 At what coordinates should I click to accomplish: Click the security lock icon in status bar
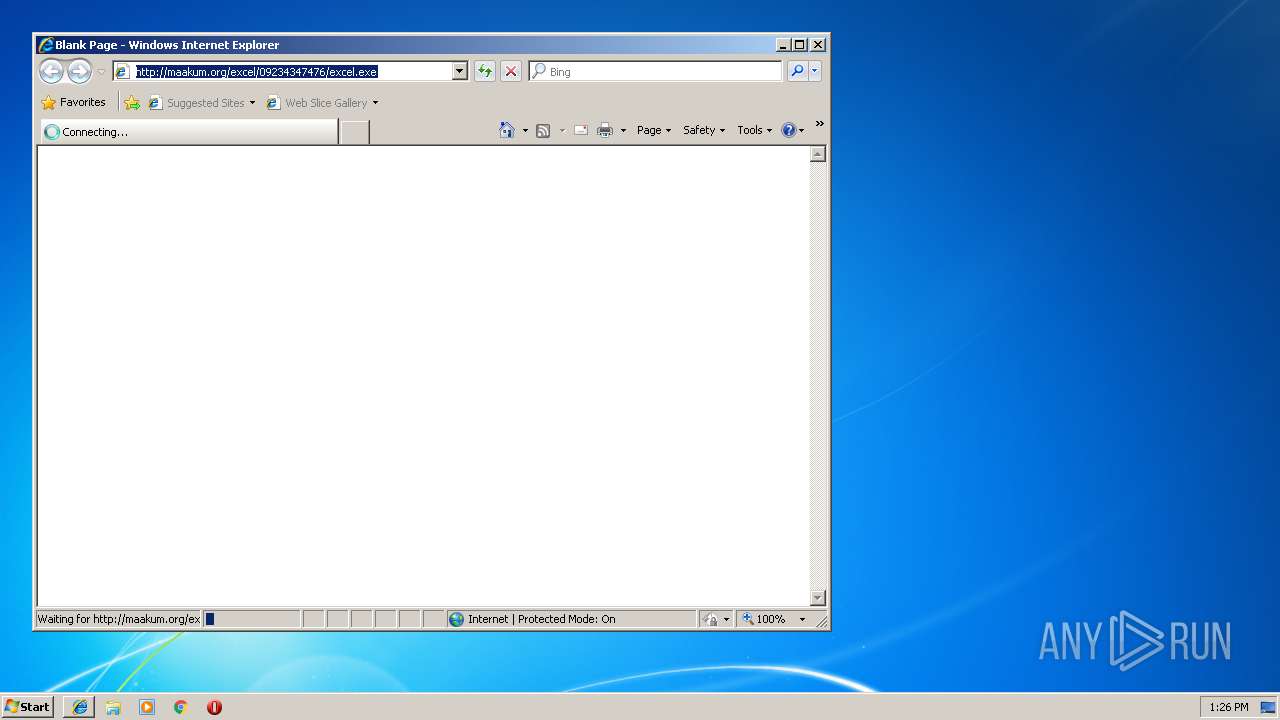point(710,619)
